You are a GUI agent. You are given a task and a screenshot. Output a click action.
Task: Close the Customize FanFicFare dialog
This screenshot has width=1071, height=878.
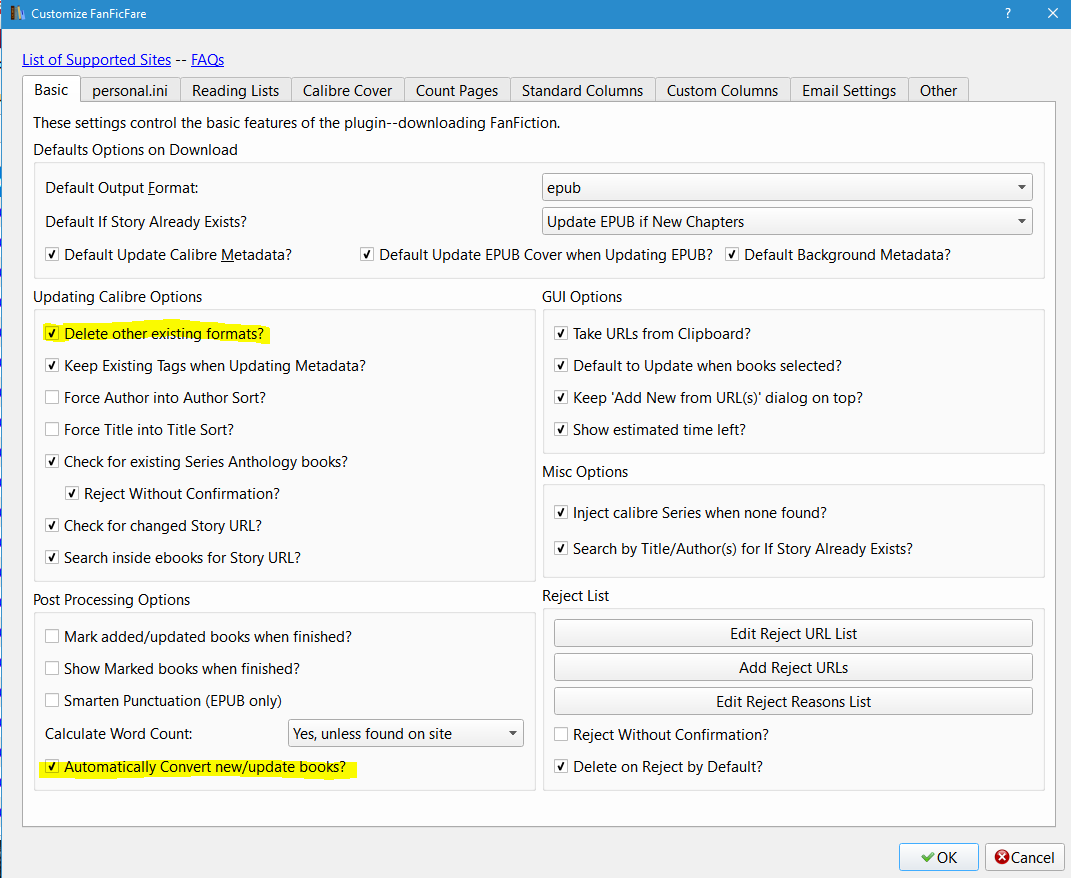[x=1053, y=13]
